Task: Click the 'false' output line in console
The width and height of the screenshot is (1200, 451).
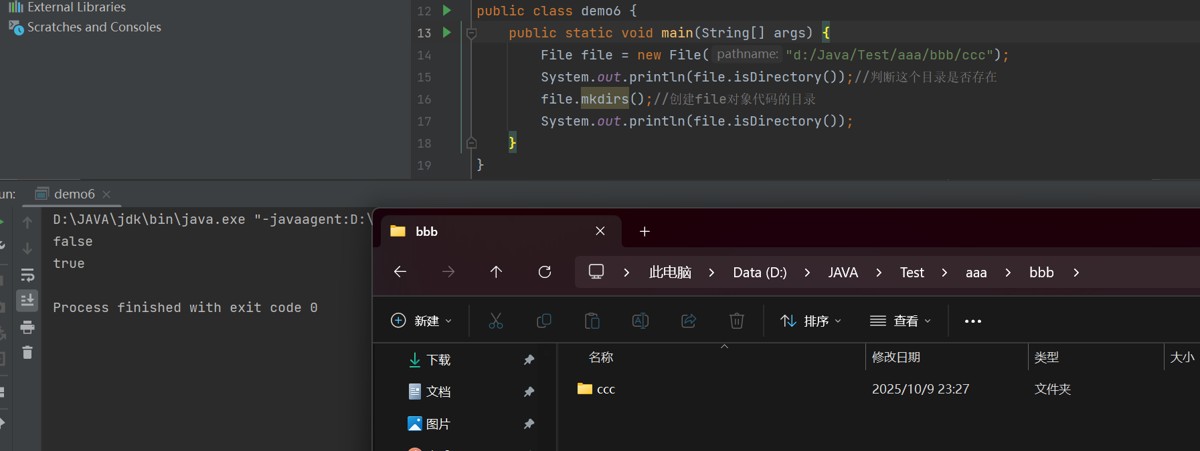Action: coord(73,241)
